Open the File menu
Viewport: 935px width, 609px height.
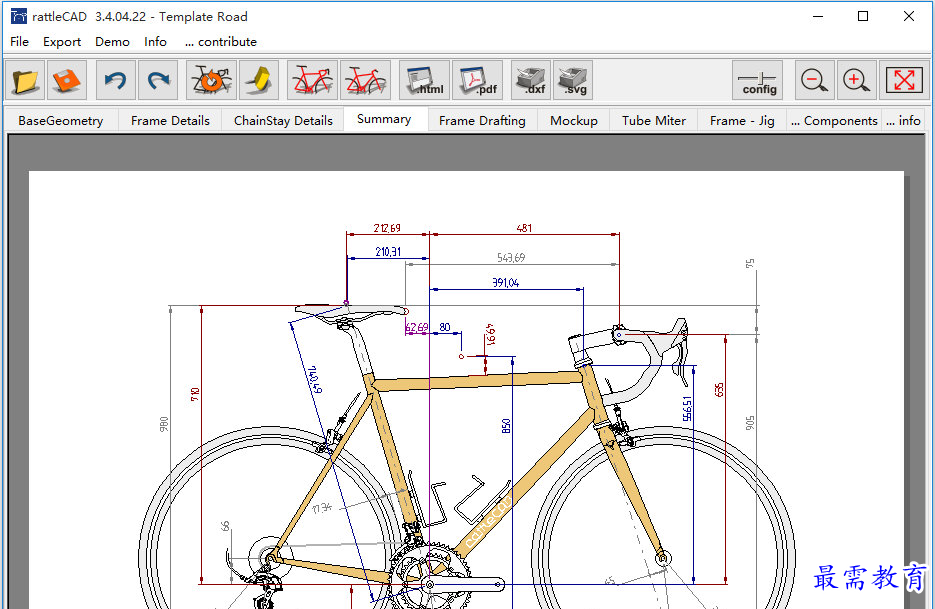[x=19, y=42]
